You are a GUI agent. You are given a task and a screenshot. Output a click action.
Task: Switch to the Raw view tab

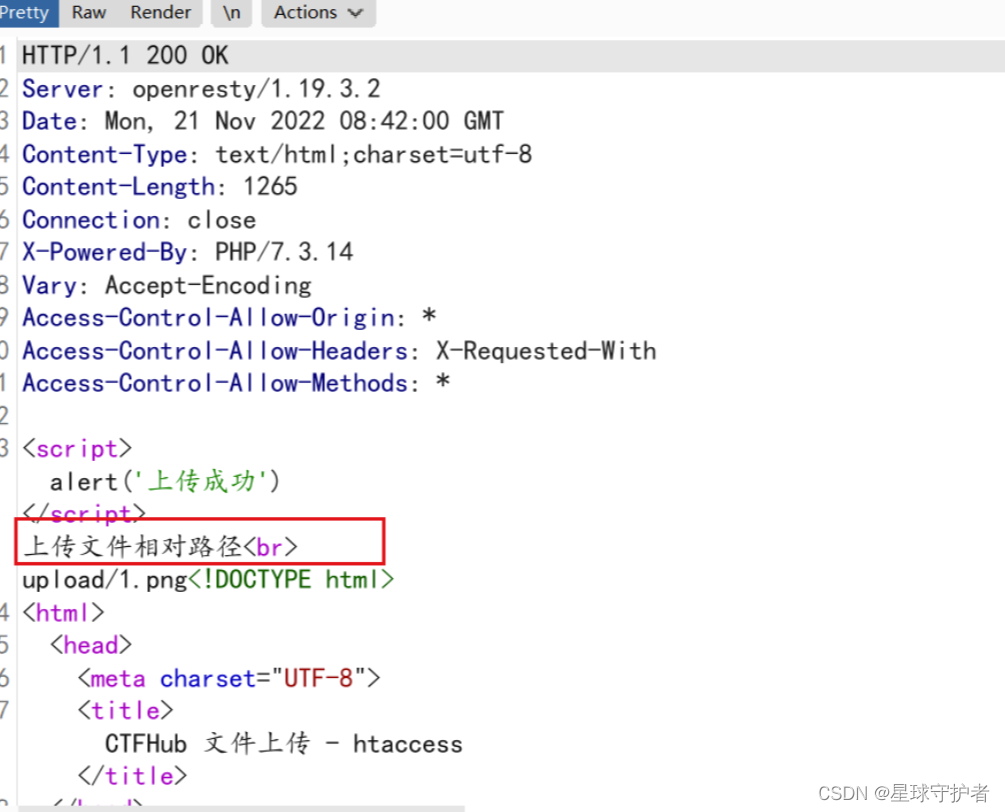[88, 12]
